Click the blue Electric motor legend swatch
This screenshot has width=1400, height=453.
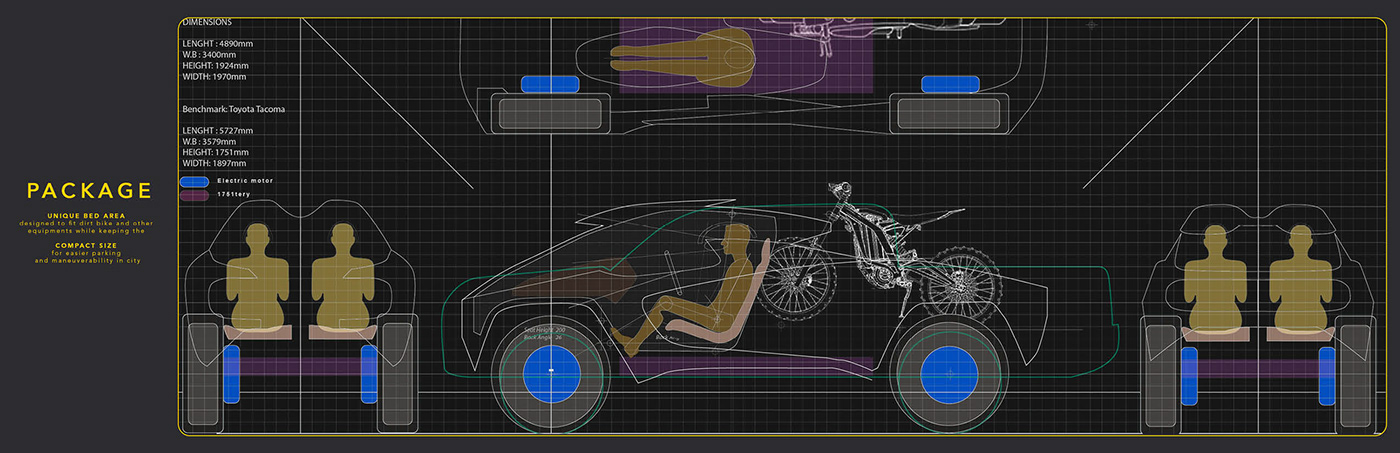pos(194,181)
